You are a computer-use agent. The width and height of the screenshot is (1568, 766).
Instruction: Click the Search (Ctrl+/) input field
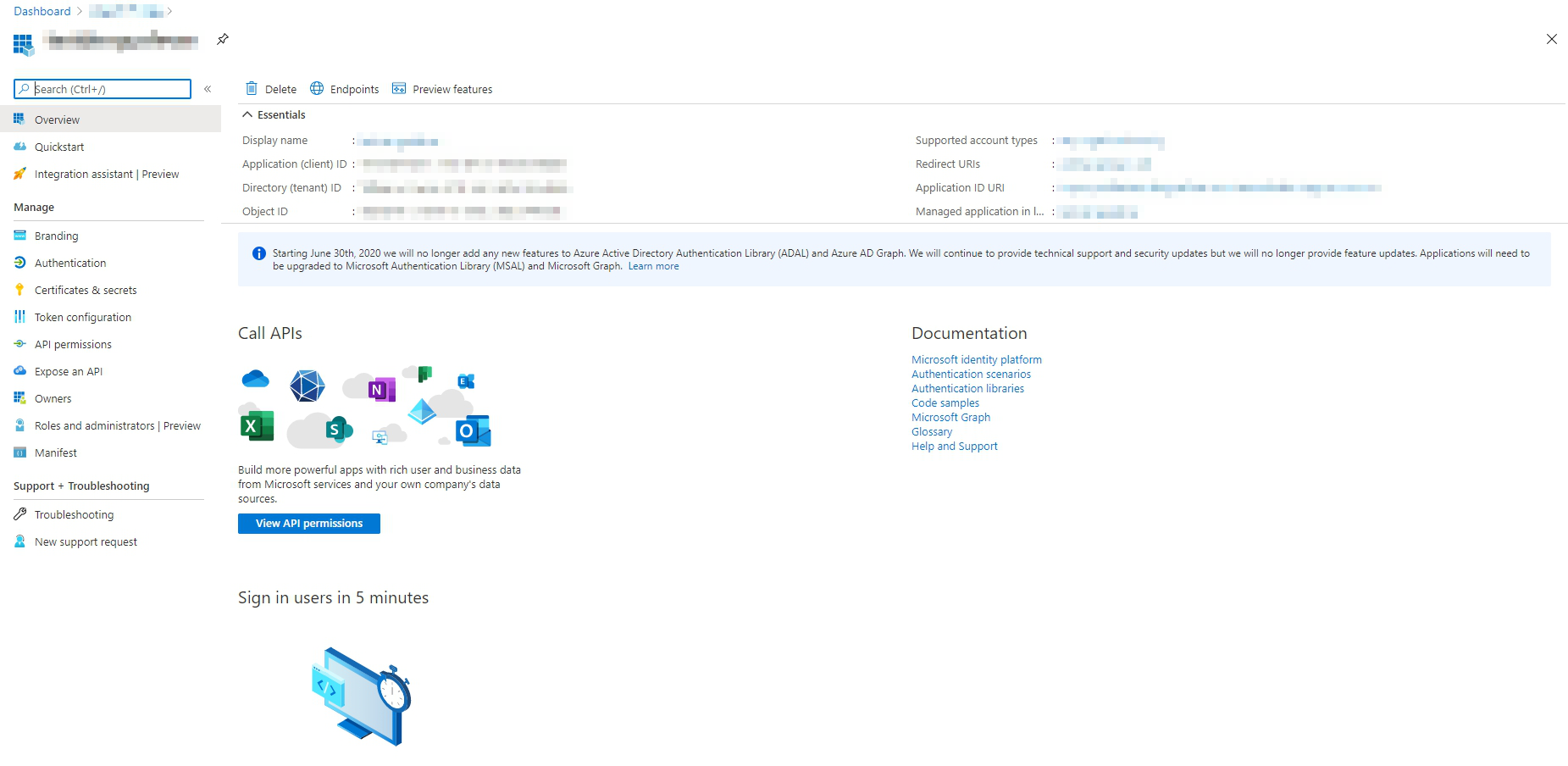click(x=103, y=89)
